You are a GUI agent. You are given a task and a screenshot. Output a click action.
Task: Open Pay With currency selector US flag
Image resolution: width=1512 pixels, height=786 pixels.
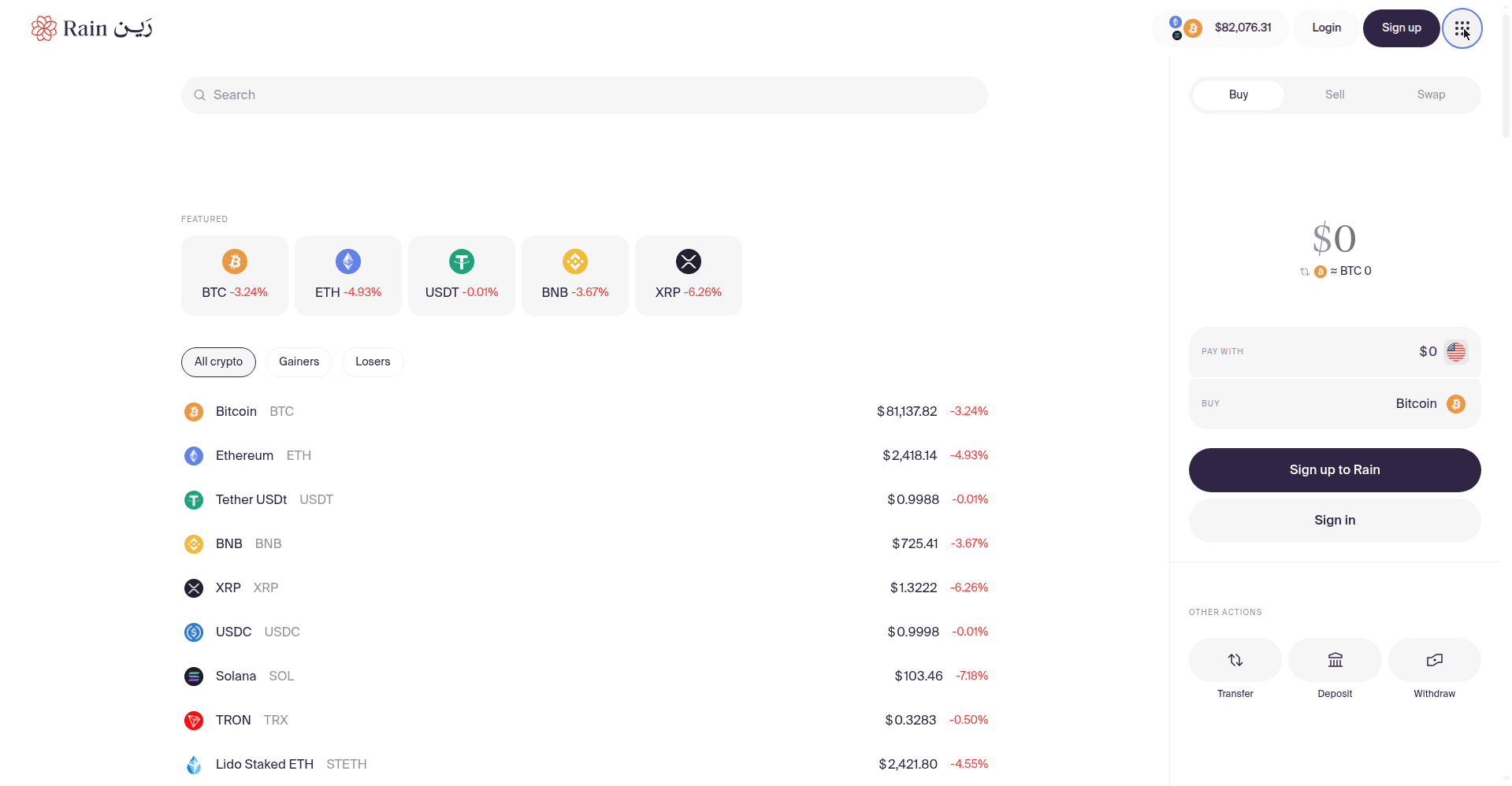(1456, 351)
